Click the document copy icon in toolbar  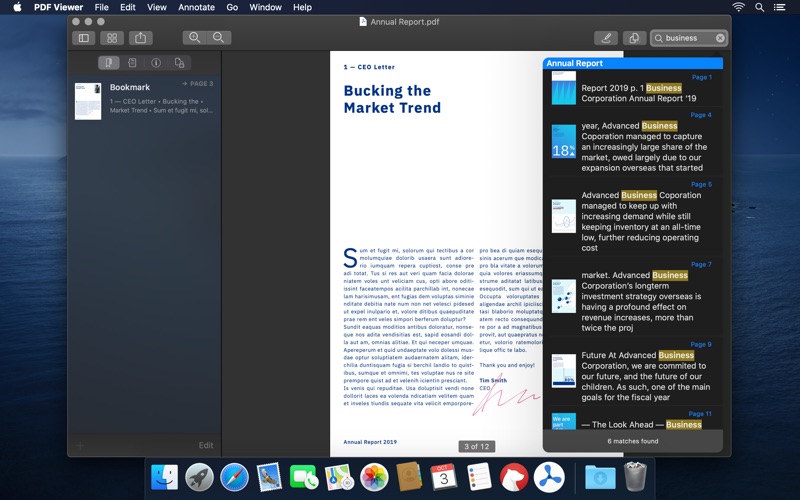(x=633, y=38)
